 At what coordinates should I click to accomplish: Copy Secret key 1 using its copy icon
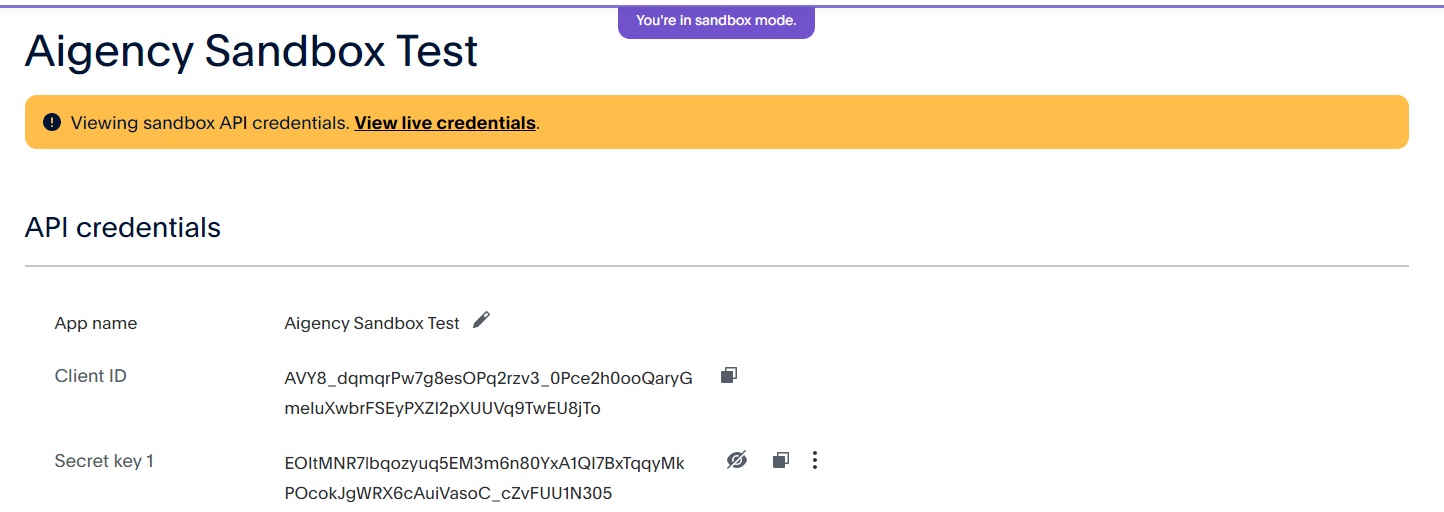coord(780,460)
